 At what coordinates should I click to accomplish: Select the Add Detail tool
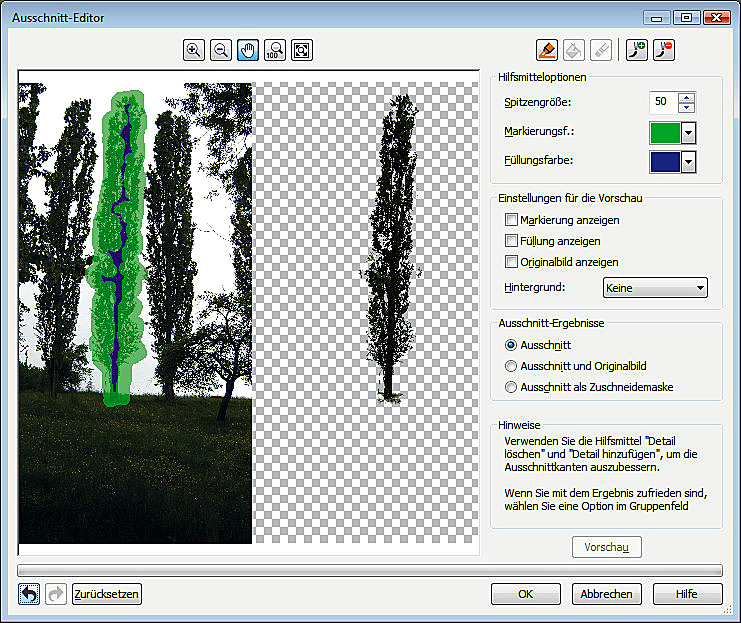(636, 49)
